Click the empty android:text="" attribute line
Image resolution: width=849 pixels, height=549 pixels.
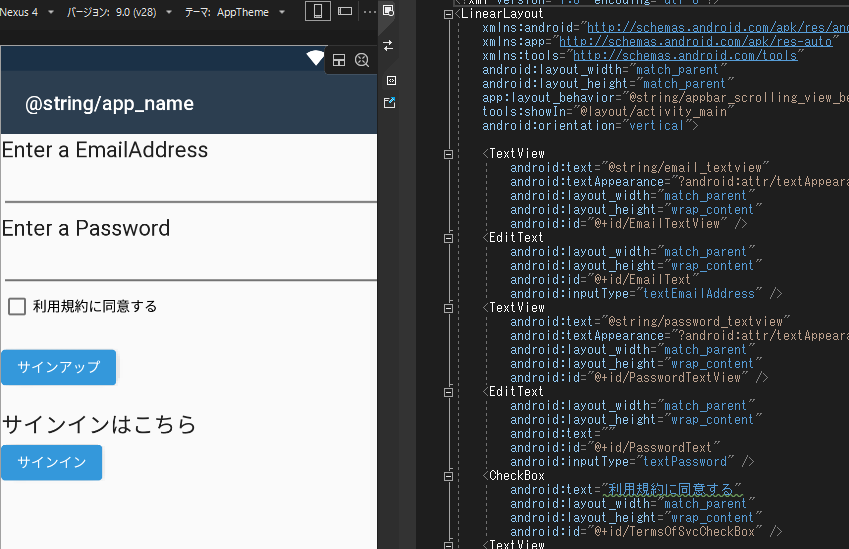(x=563, y=434)
